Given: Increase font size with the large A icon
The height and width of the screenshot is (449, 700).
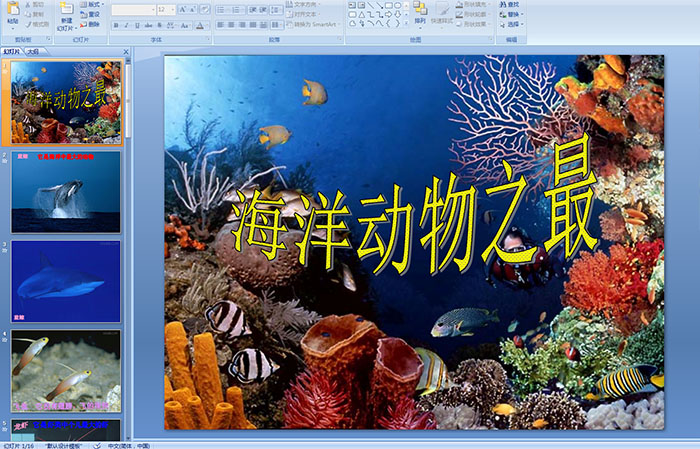Looking at the screenshot, I should click(x=183, y=9).
